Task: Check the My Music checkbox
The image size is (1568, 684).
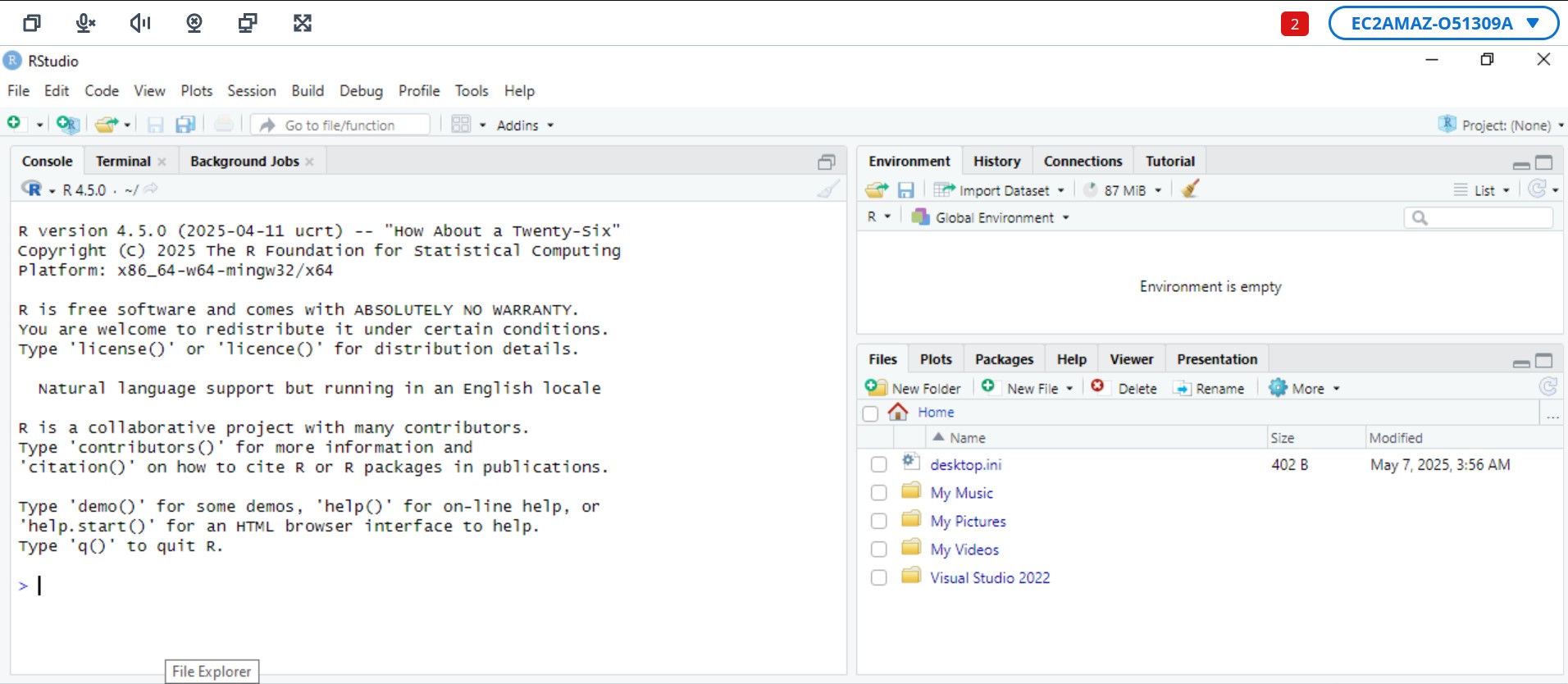Action: [x=878, y=493]
